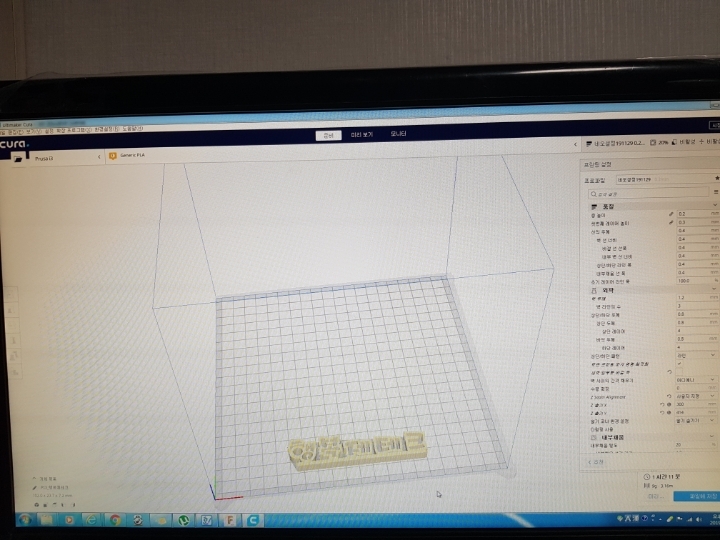The width and height of the screenshot is (720, 540).
Task: Click the print time clock icon
Action: tap(647, 477)
